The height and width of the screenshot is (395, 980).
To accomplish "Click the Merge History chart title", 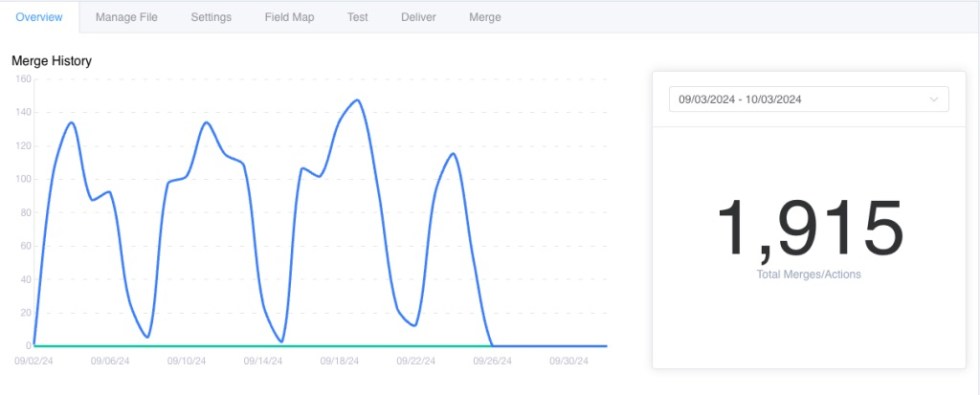I will click(x=52, y=61).
